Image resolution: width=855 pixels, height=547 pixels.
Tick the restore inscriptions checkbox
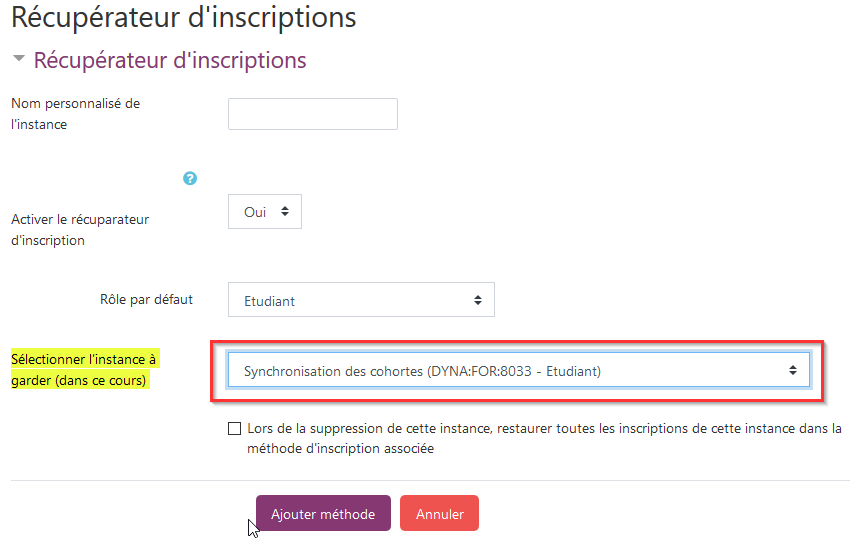coord(235,429)
